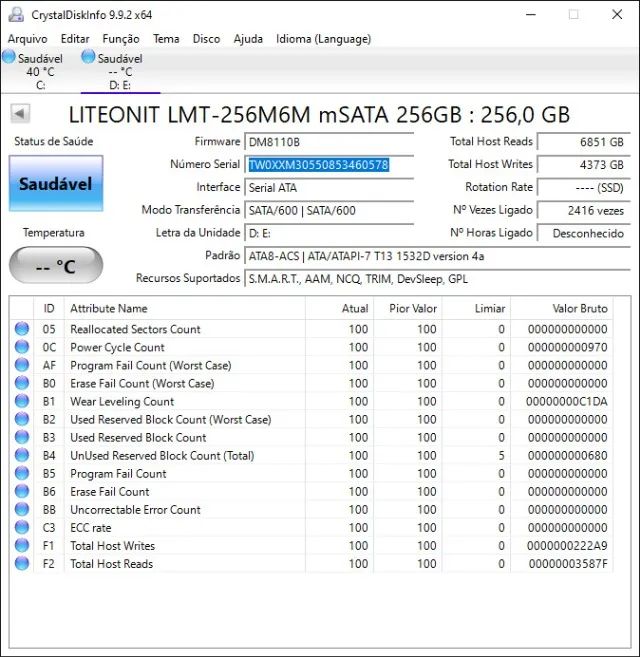Click status orb for Used Reserved Block Count (Worst Case)
This screenshot has width=640, height=657.
tap(22, 419)
